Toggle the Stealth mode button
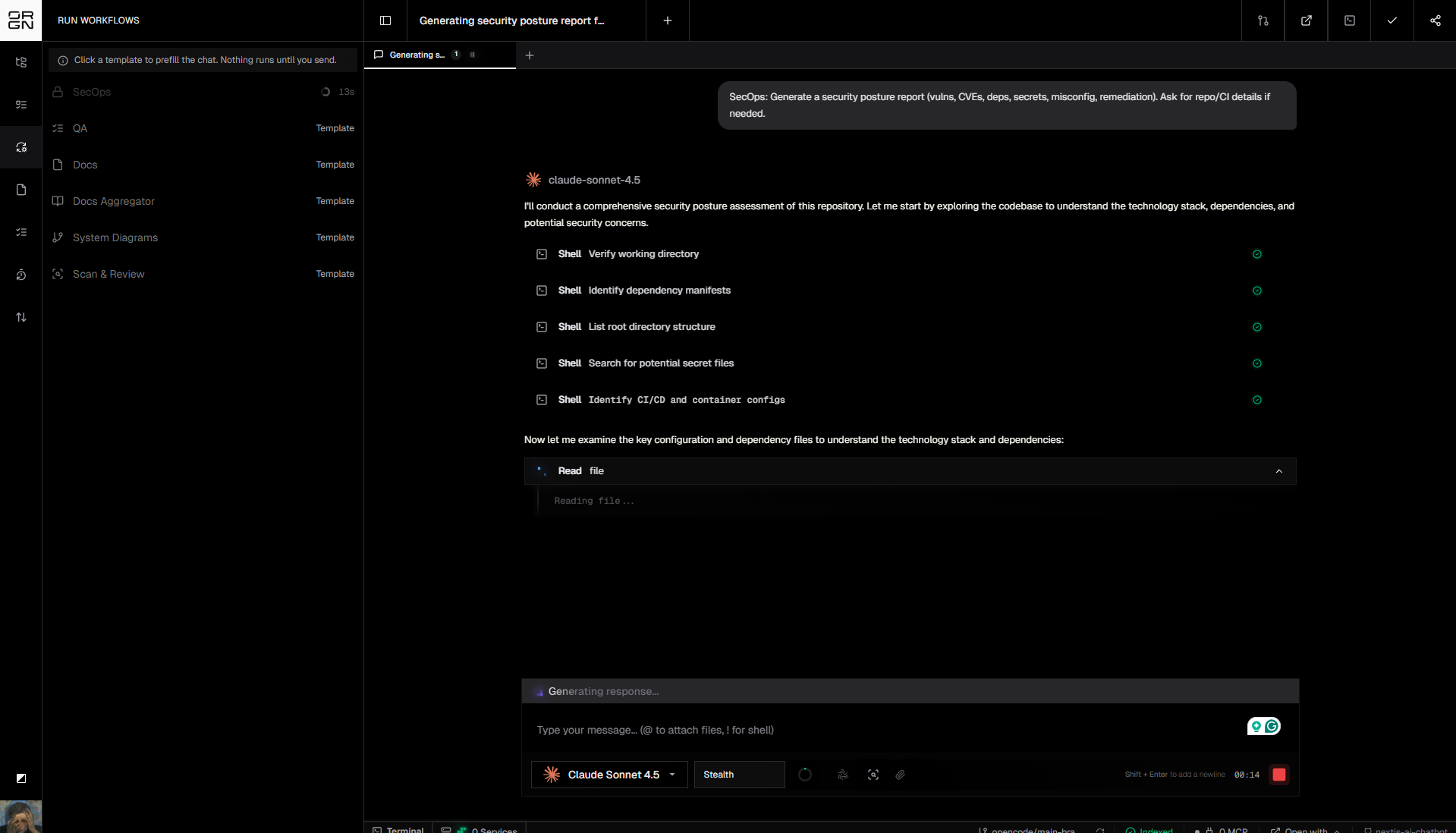The height and width of the screenshot is (833, 1456). pos(738,775)
